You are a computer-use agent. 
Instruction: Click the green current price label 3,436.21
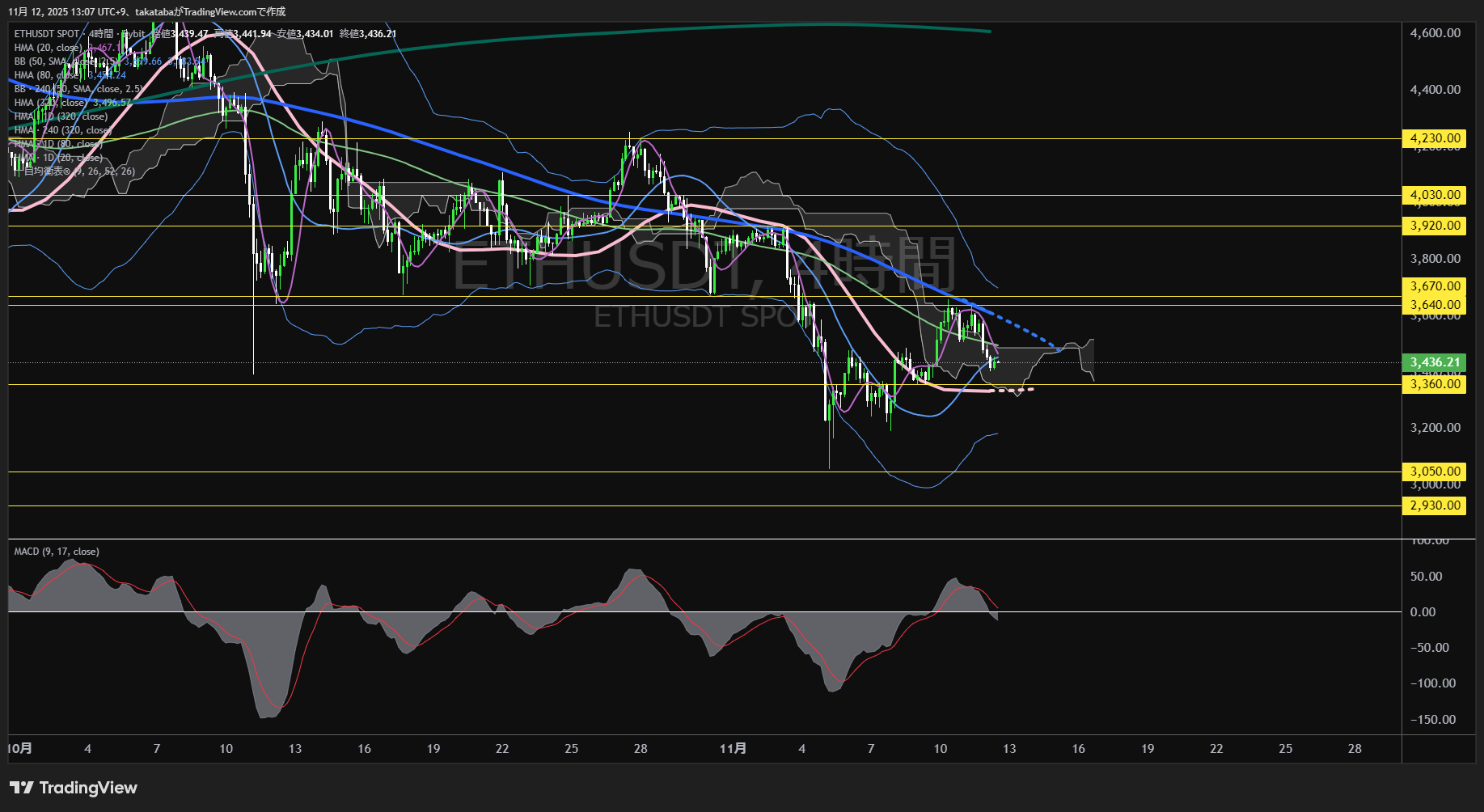tap(1435, 362)
